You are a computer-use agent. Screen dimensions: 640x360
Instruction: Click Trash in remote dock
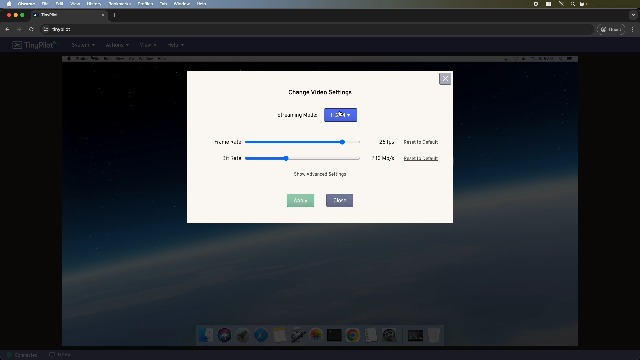coord(434,336)
